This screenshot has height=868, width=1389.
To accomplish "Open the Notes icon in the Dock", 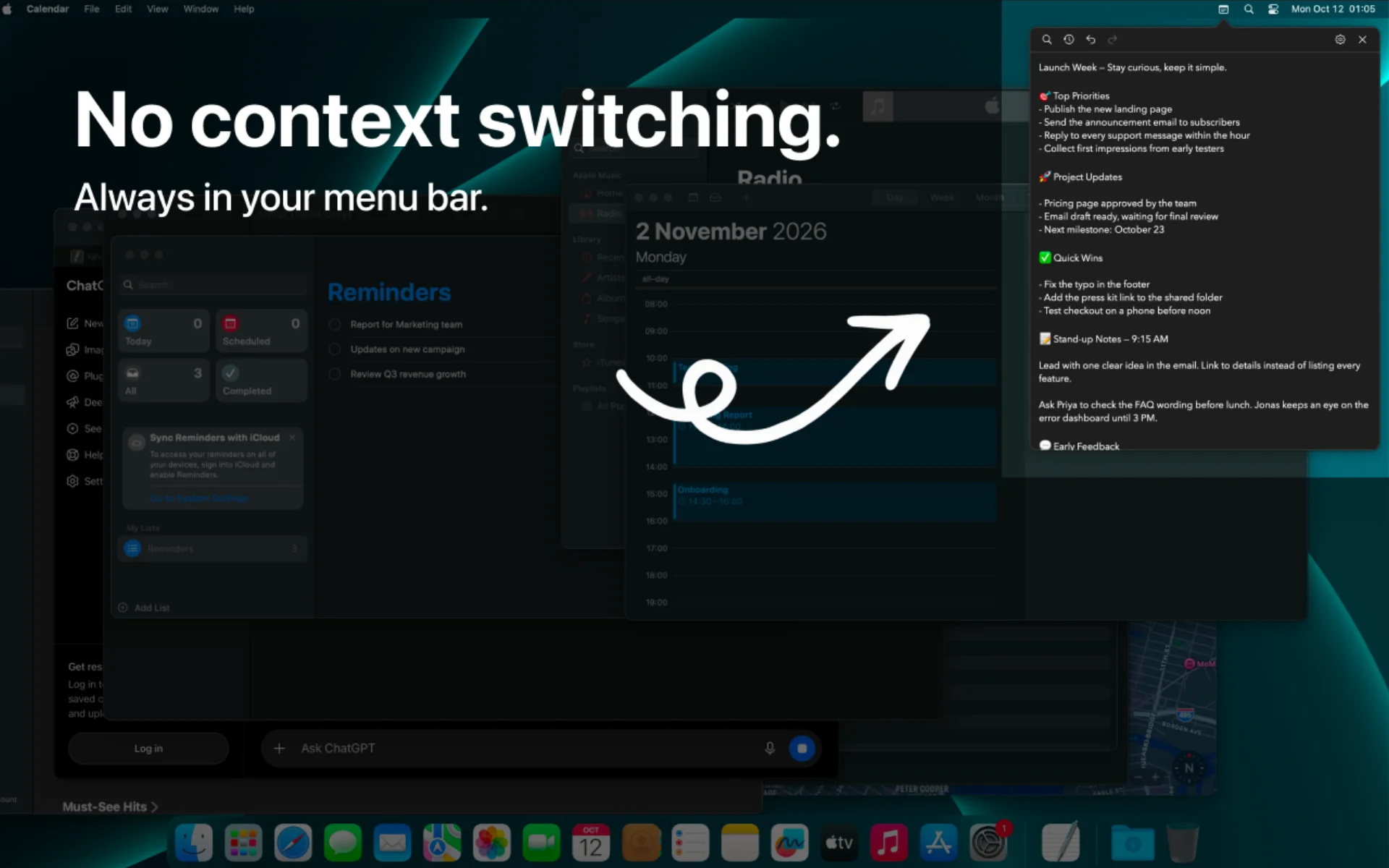I will click(740, 843).
